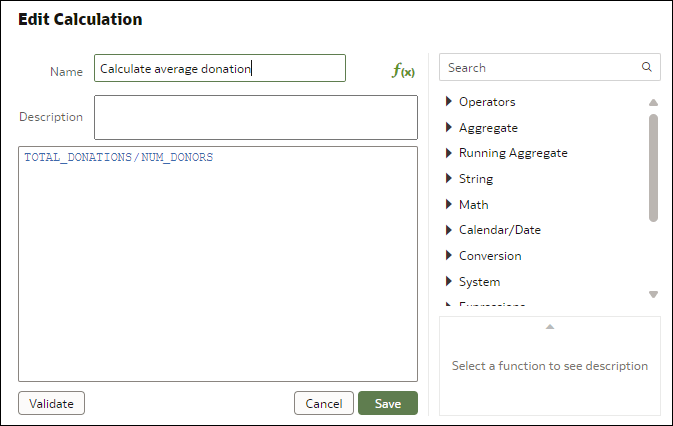Expand the Aggregate functions category

(449, 127)
